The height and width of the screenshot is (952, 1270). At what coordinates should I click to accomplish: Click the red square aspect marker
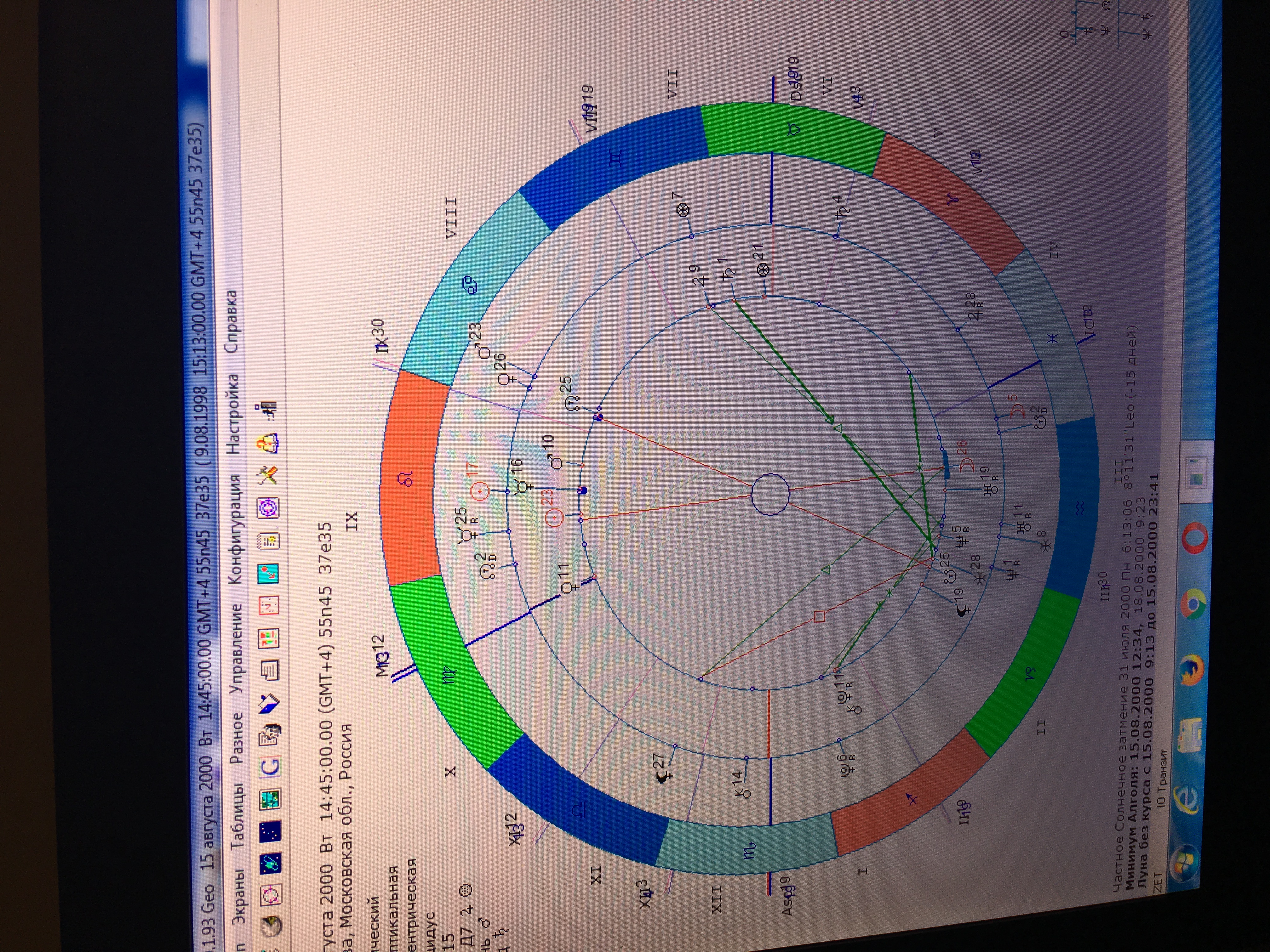[819, 617]
